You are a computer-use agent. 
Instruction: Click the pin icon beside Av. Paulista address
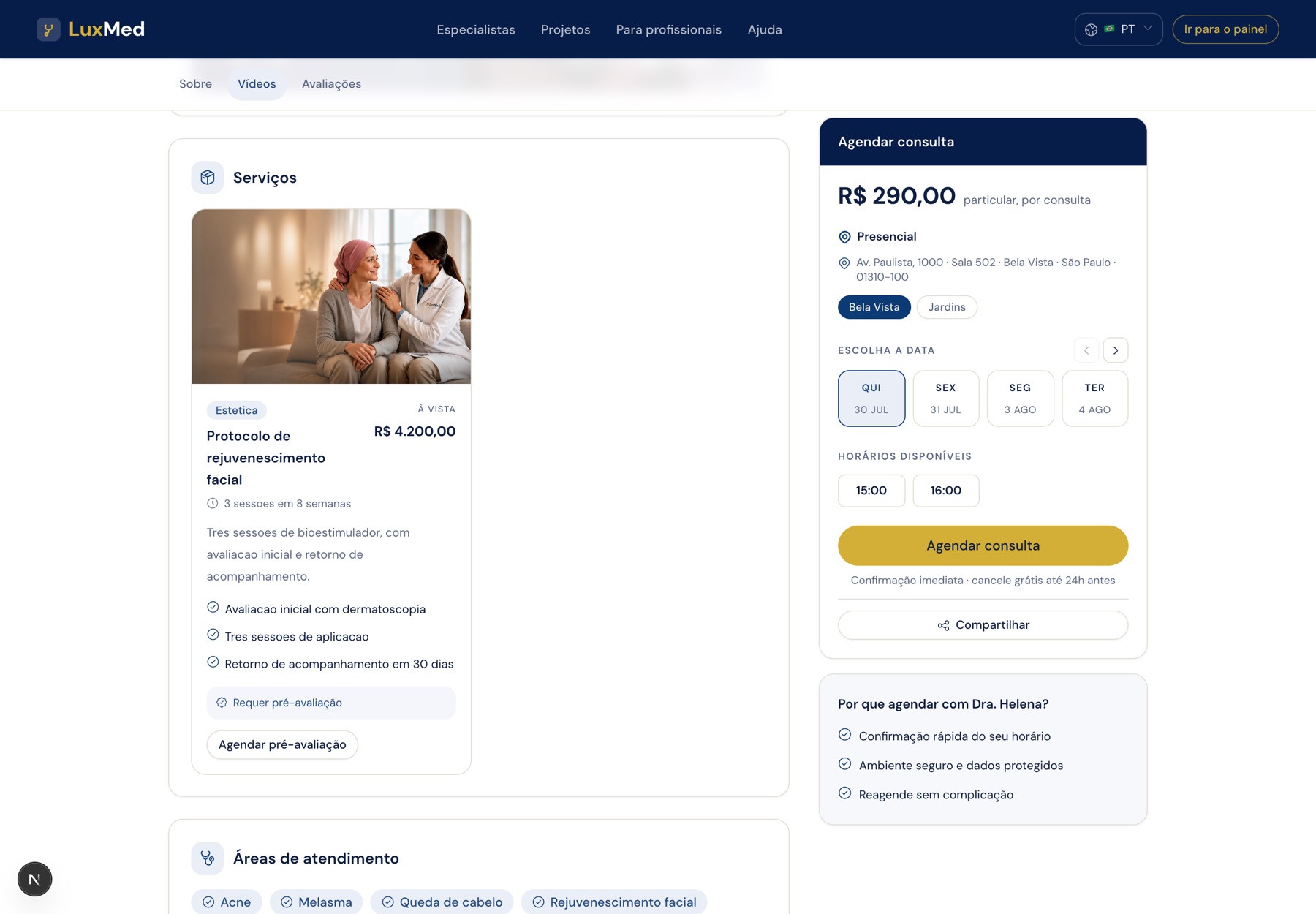click(x=844, y=263)
